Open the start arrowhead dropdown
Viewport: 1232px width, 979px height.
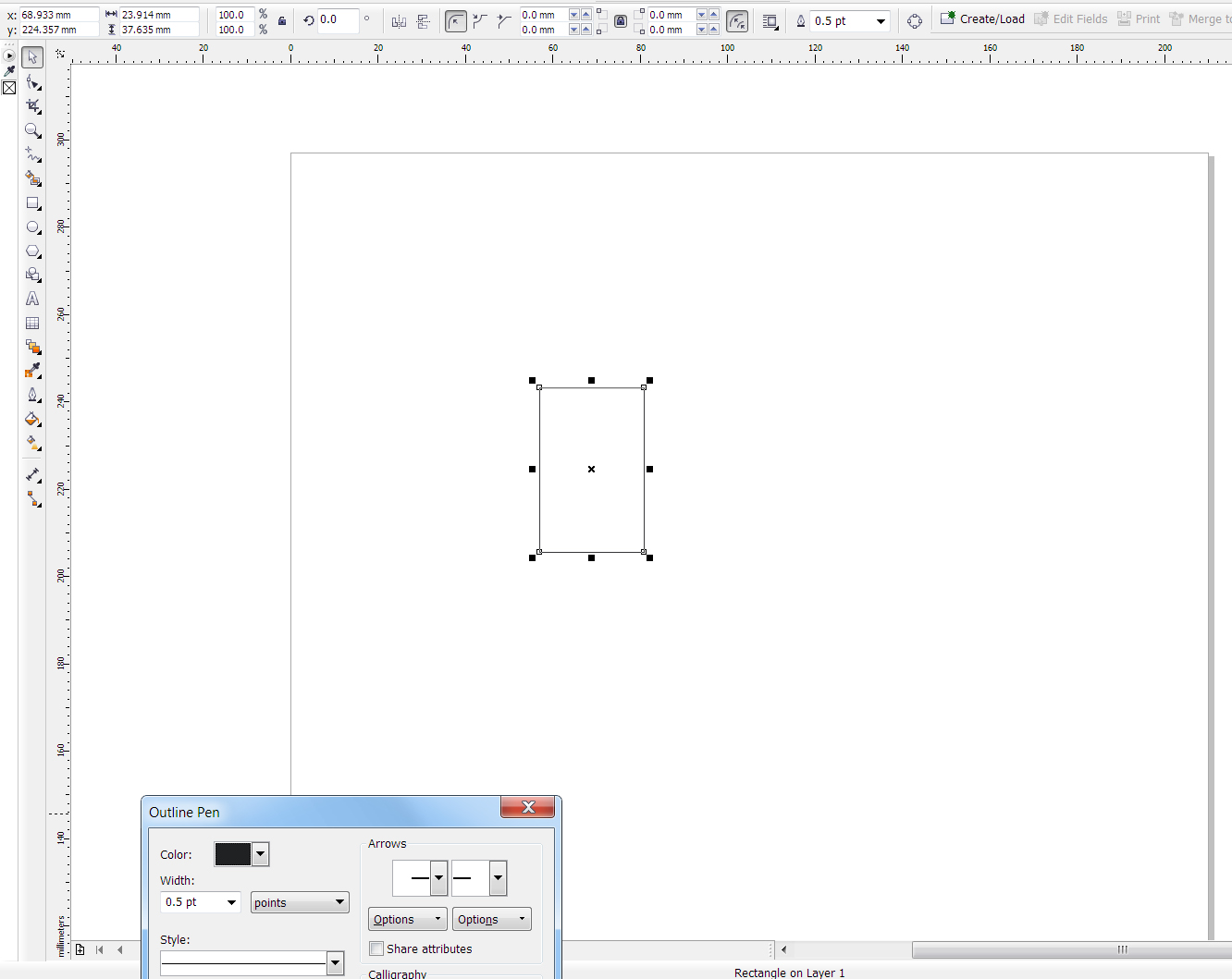point(438,878)
